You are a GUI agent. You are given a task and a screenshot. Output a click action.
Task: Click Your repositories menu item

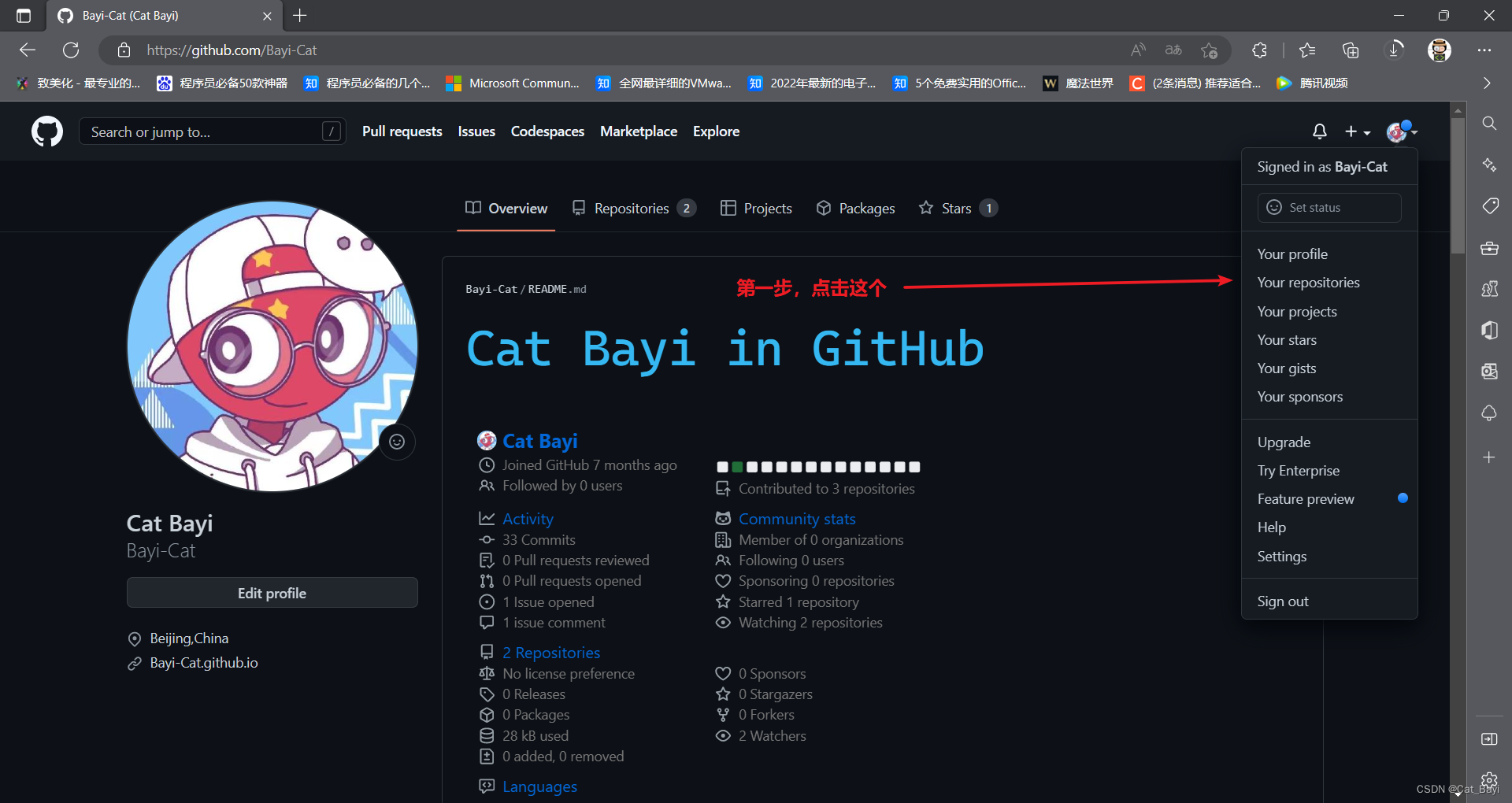coord(1329,283)
